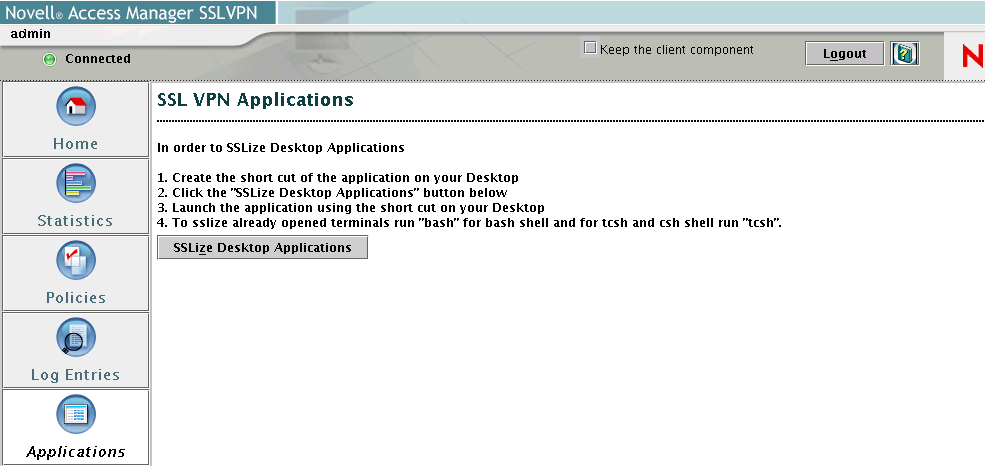
Task: Click step 4 about running bash or tcsh
Action: click(x=469, y=223)
